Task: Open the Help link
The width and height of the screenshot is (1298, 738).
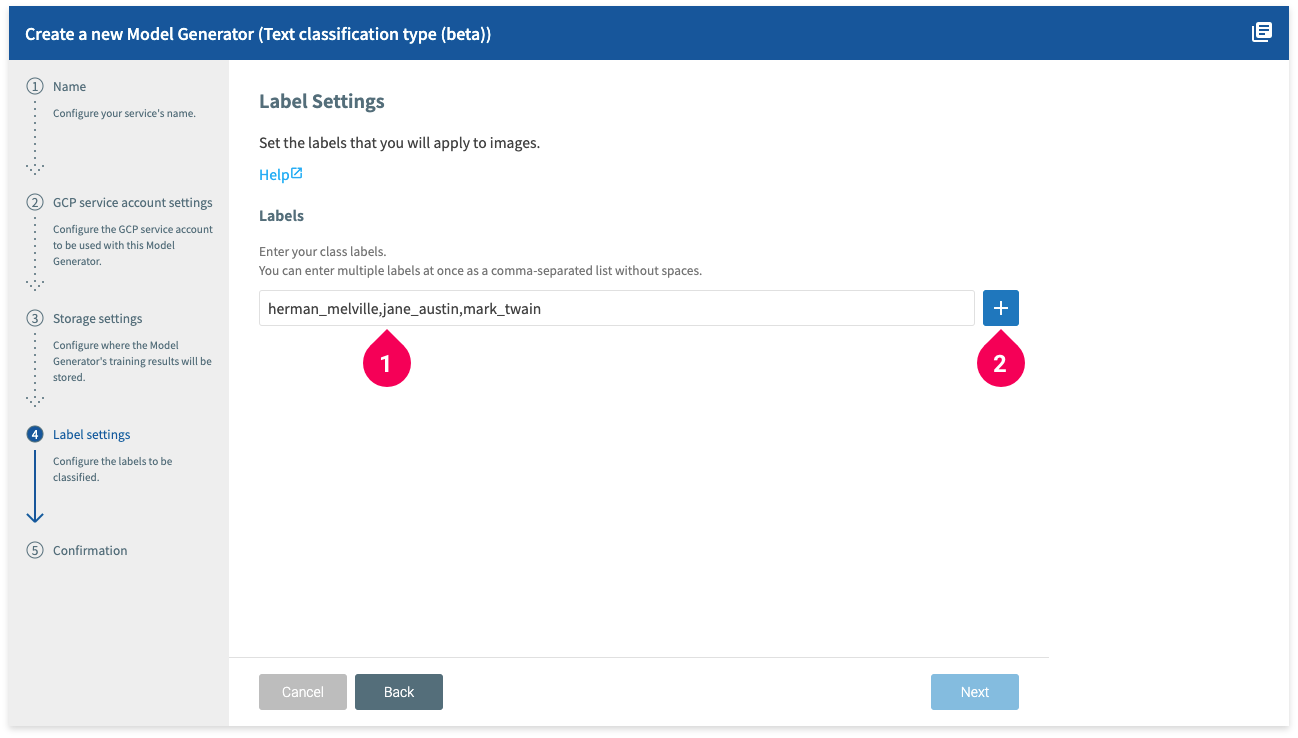Action: pyautogui.click(x=281, y=175)
